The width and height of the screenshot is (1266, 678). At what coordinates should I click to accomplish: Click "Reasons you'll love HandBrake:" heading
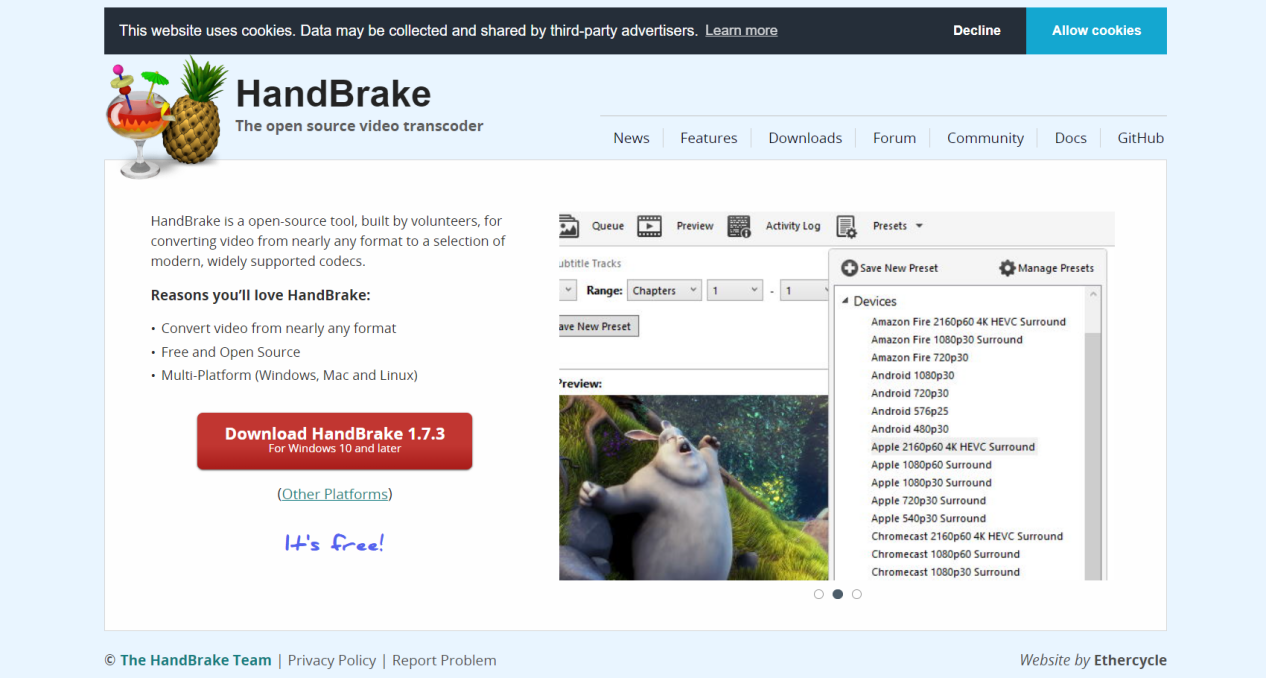(260, 295)
